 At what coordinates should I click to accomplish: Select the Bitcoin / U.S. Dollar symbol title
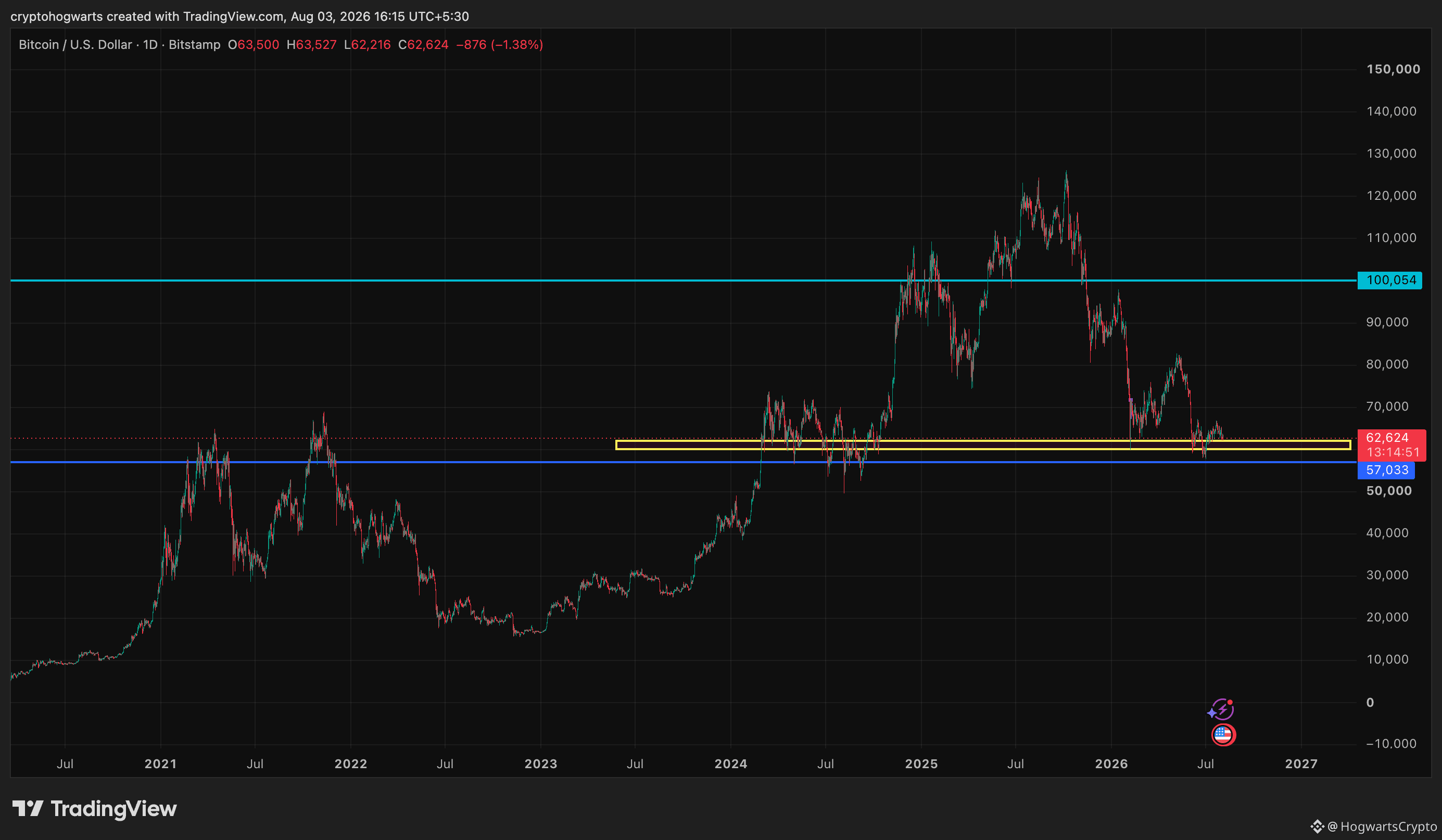point(75,45)
